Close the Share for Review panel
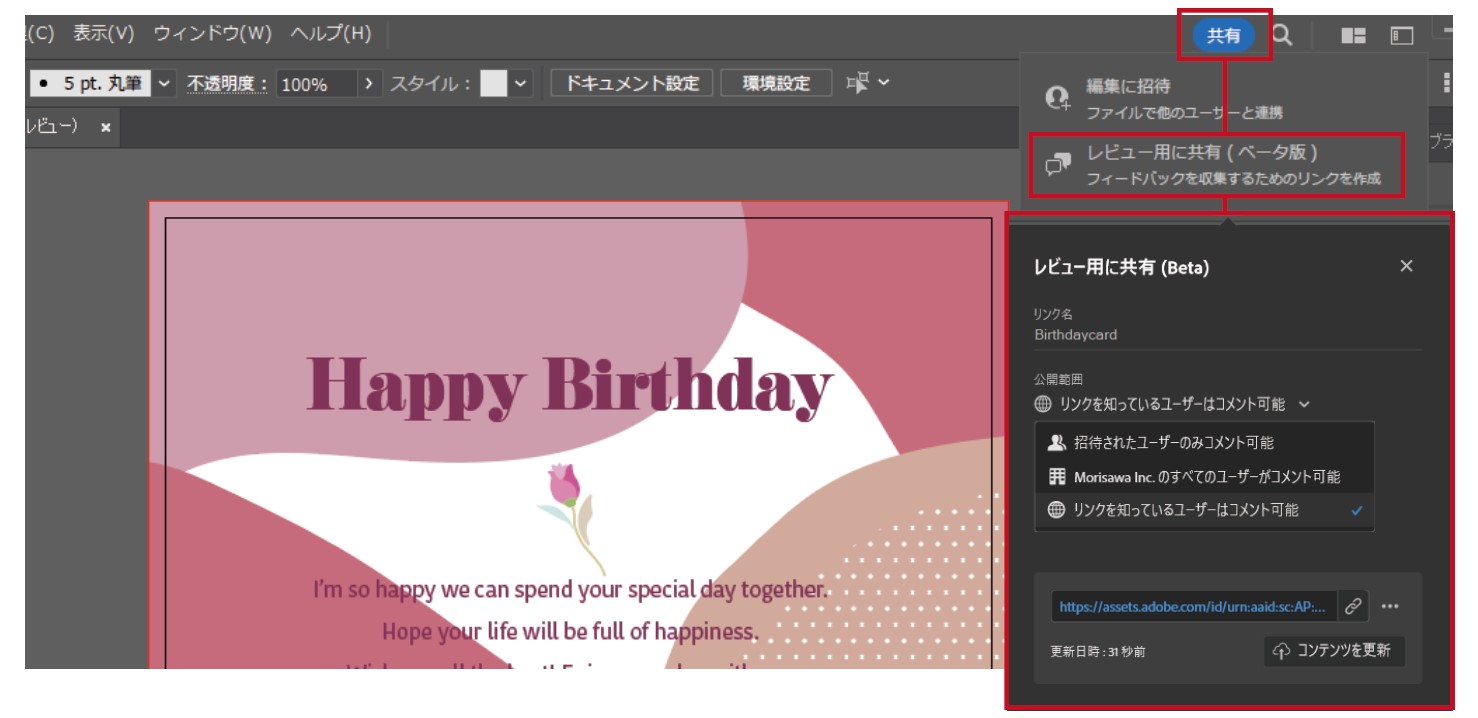This screenshot has height=718, width=1478. 1406,266
